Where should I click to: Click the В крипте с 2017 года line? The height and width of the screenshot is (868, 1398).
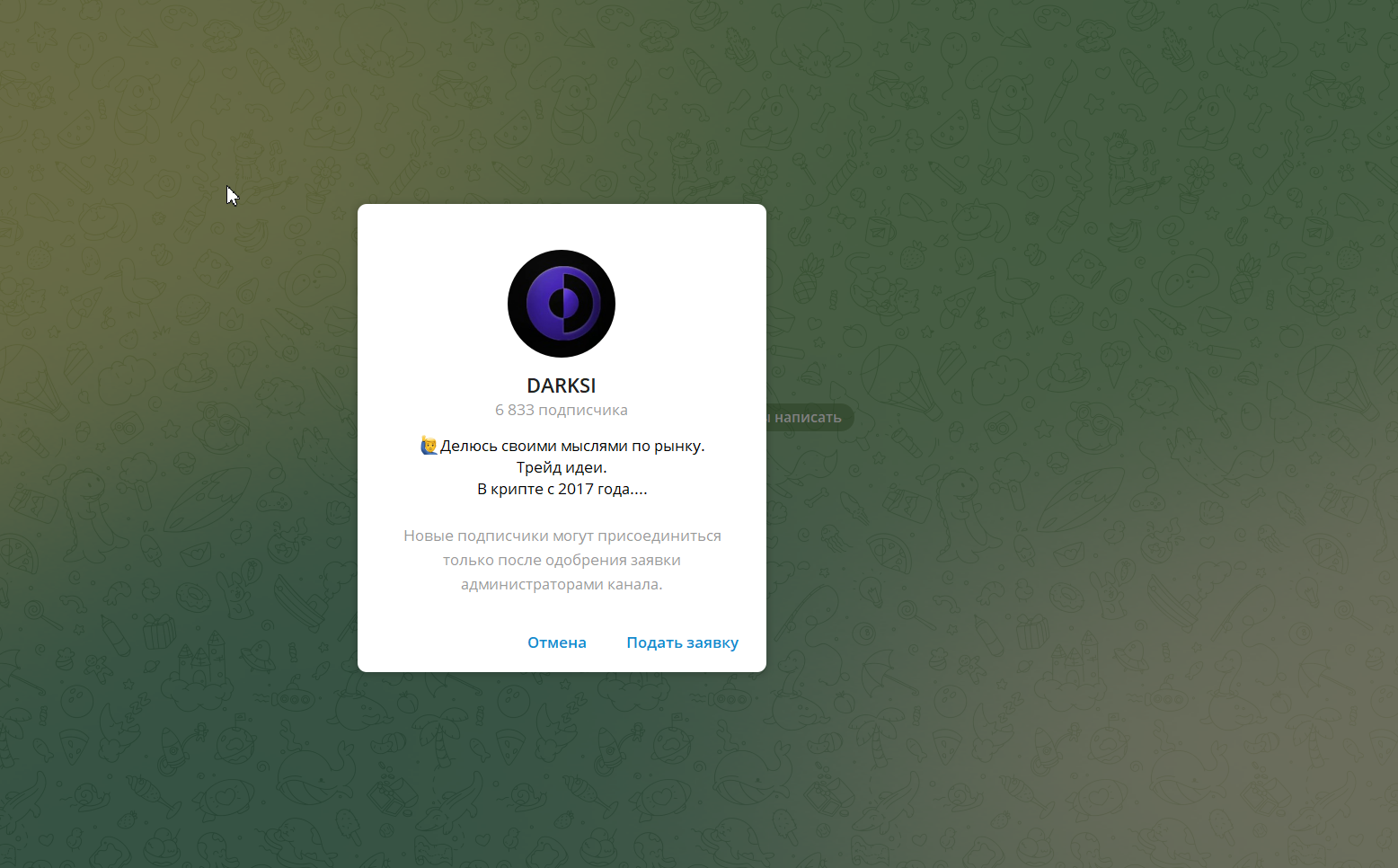pyautogui.click(x=562, y=489)
